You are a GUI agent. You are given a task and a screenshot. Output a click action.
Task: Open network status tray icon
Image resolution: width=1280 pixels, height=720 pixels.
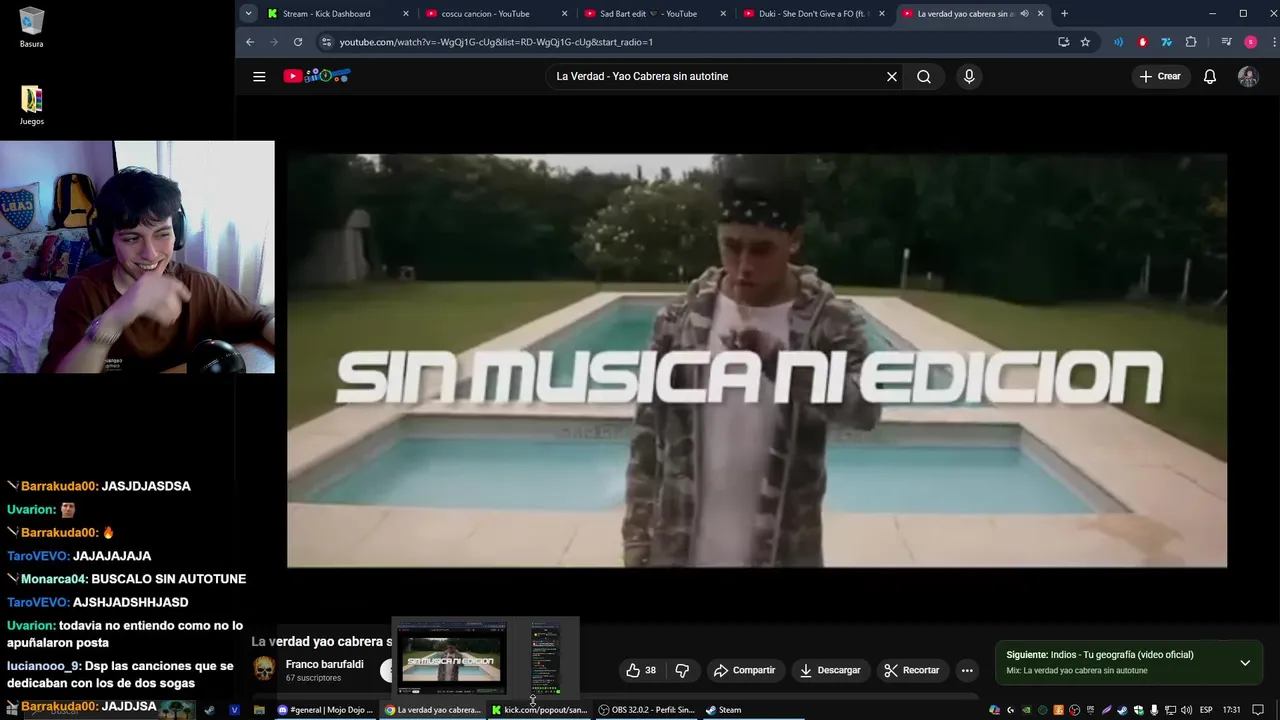coord(1170,710)
